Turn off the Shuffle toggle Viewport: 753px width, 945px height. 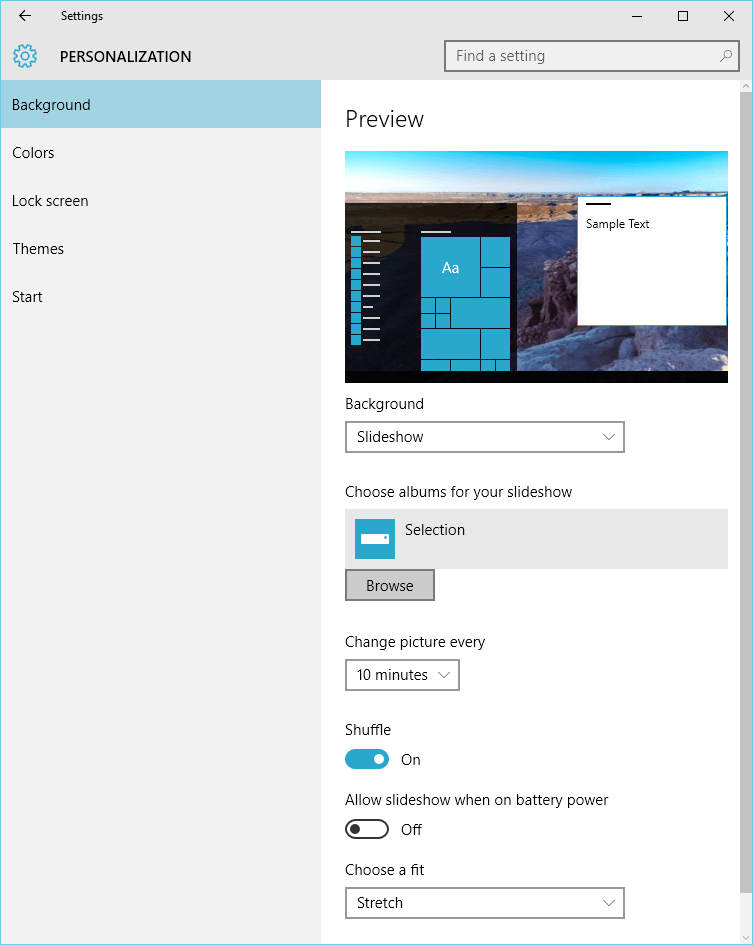click(x=367, y=760)
